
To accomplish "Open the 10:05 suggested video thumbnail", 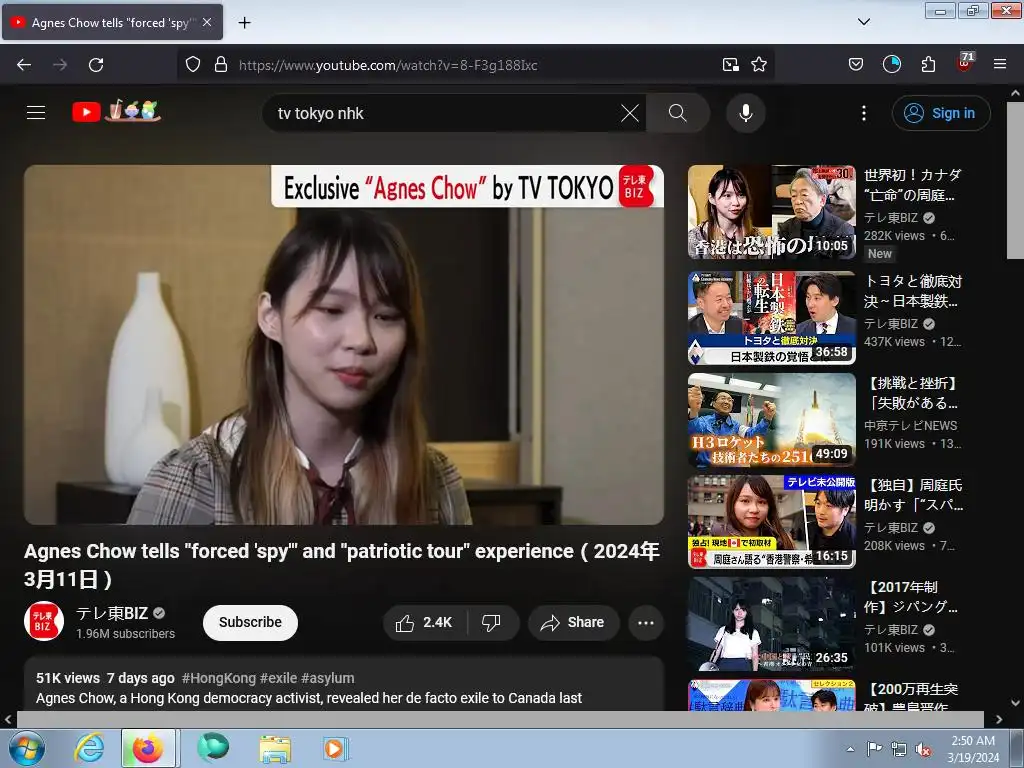I will coord(771,212).
